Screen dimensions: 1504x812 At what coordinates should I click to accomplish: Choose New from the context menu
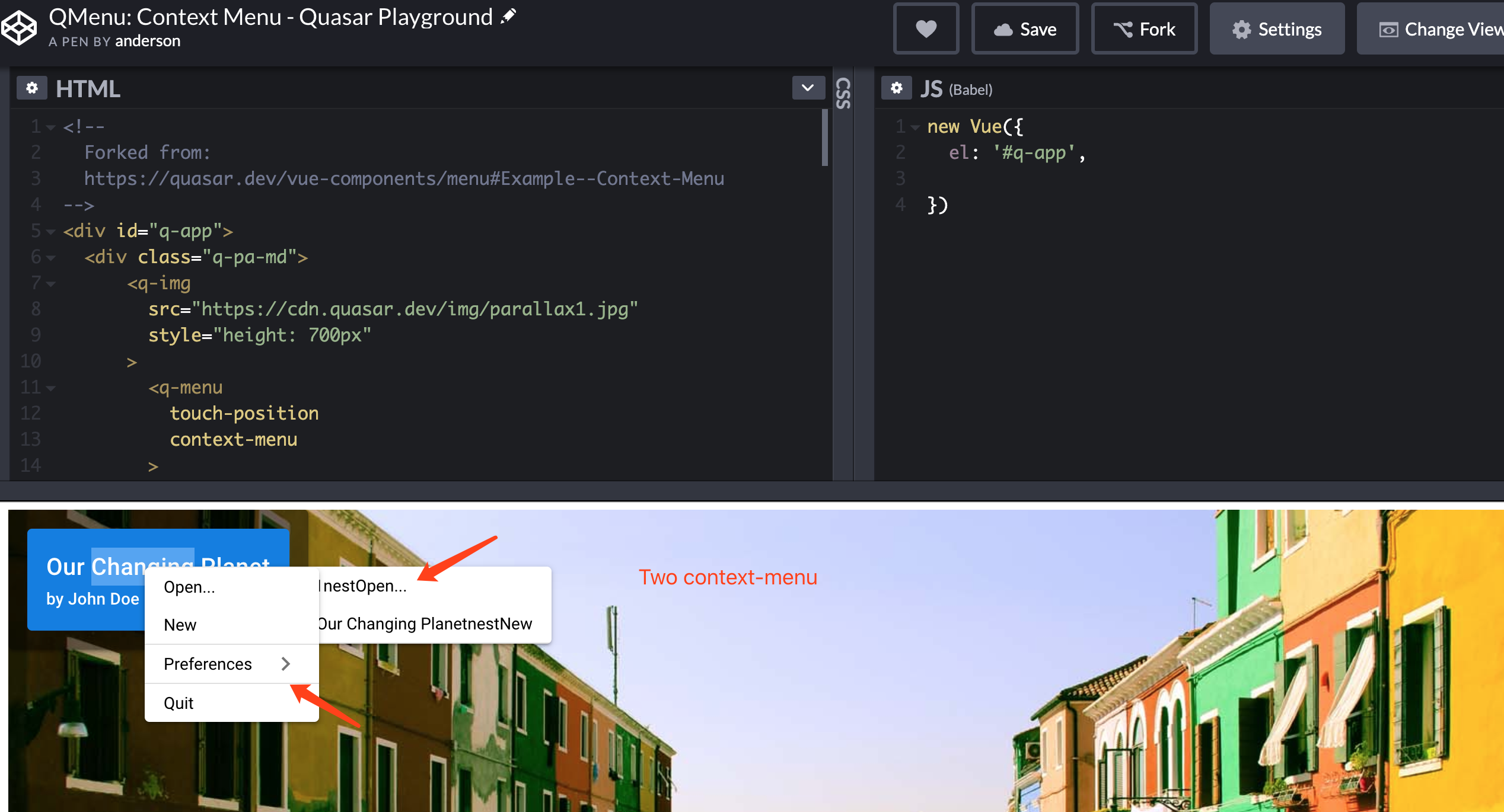[x=180, y=624]
